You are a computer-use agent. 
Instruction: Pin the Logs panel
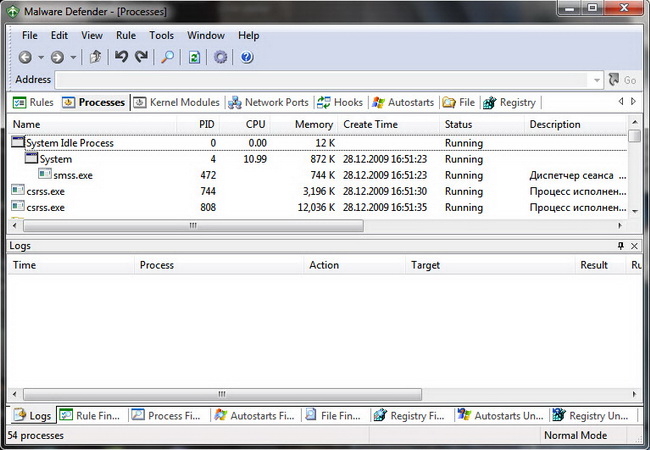click(x=620, y=245)
